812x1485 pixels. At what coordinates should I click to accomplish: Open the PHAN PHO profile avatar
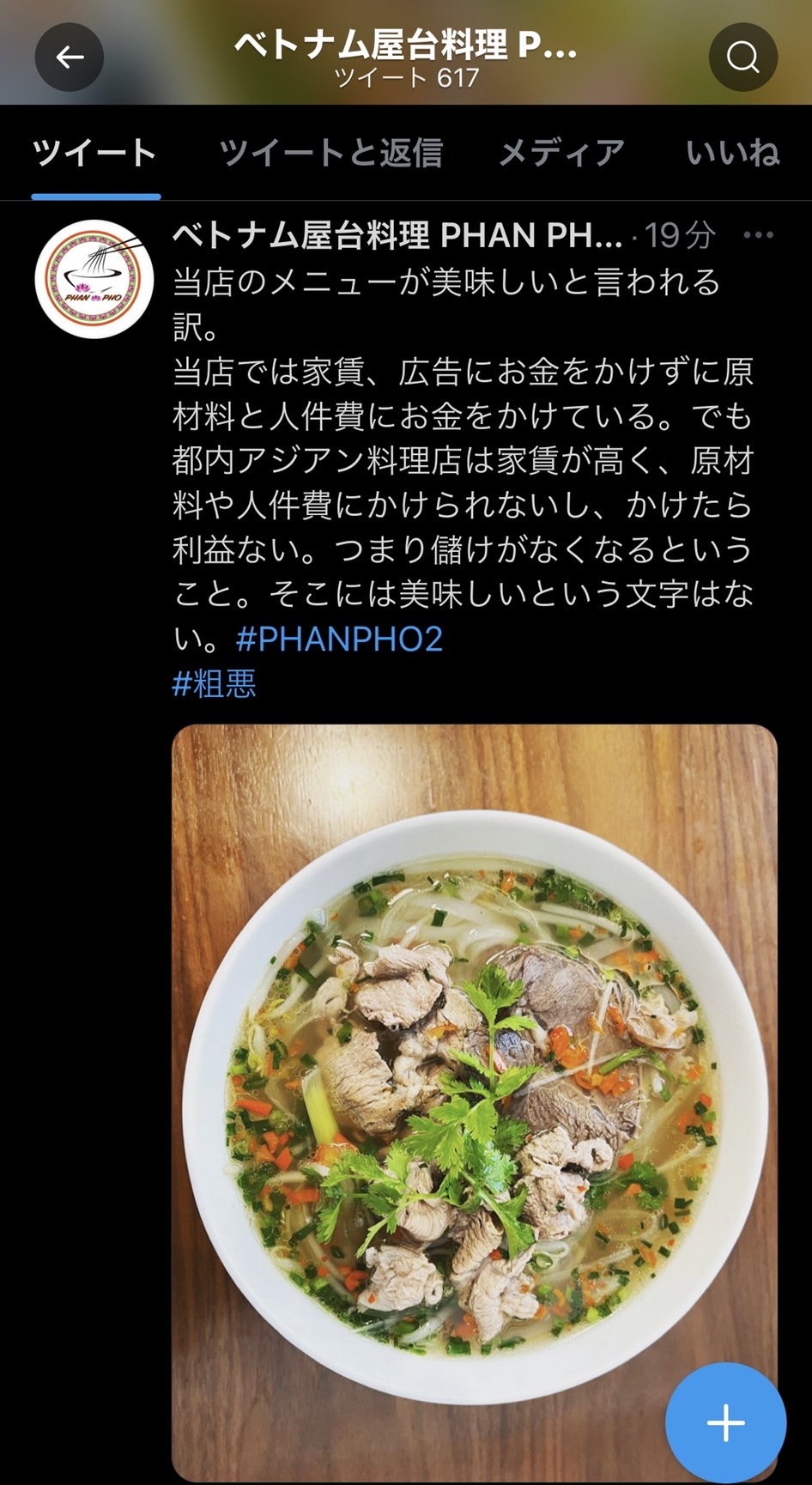tap(94, 279)
